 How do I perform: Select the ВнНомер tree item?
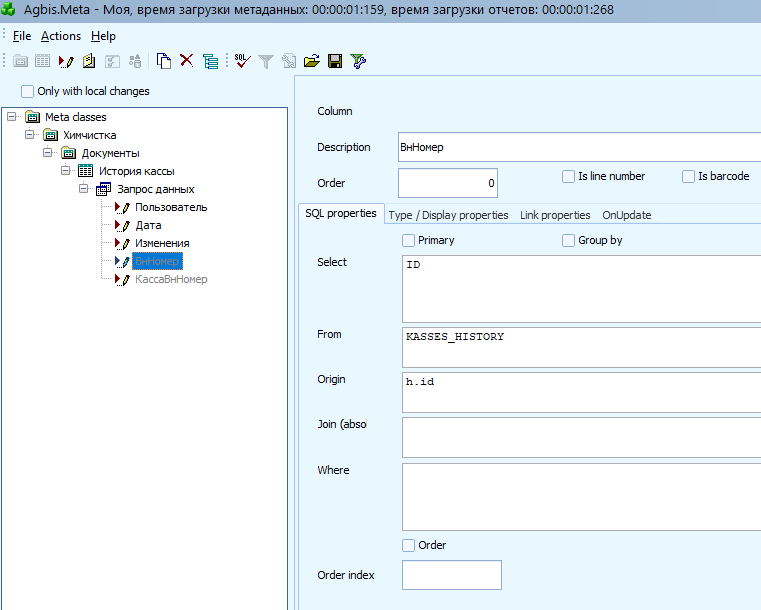(157, 261)
